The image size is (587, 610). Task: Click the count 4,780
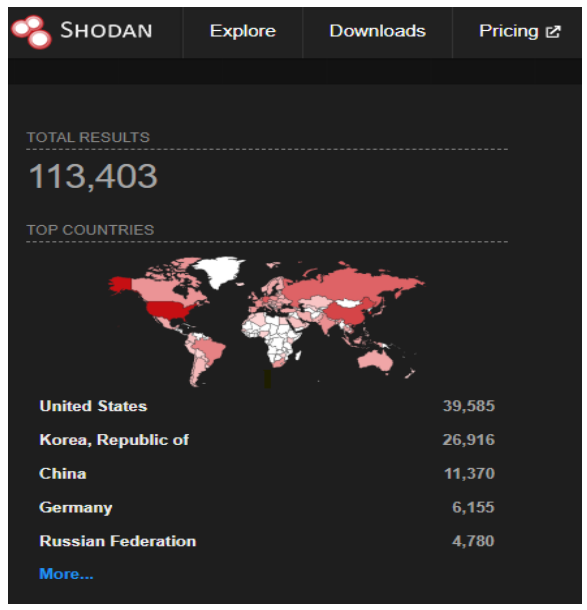(x=473, y=541)
